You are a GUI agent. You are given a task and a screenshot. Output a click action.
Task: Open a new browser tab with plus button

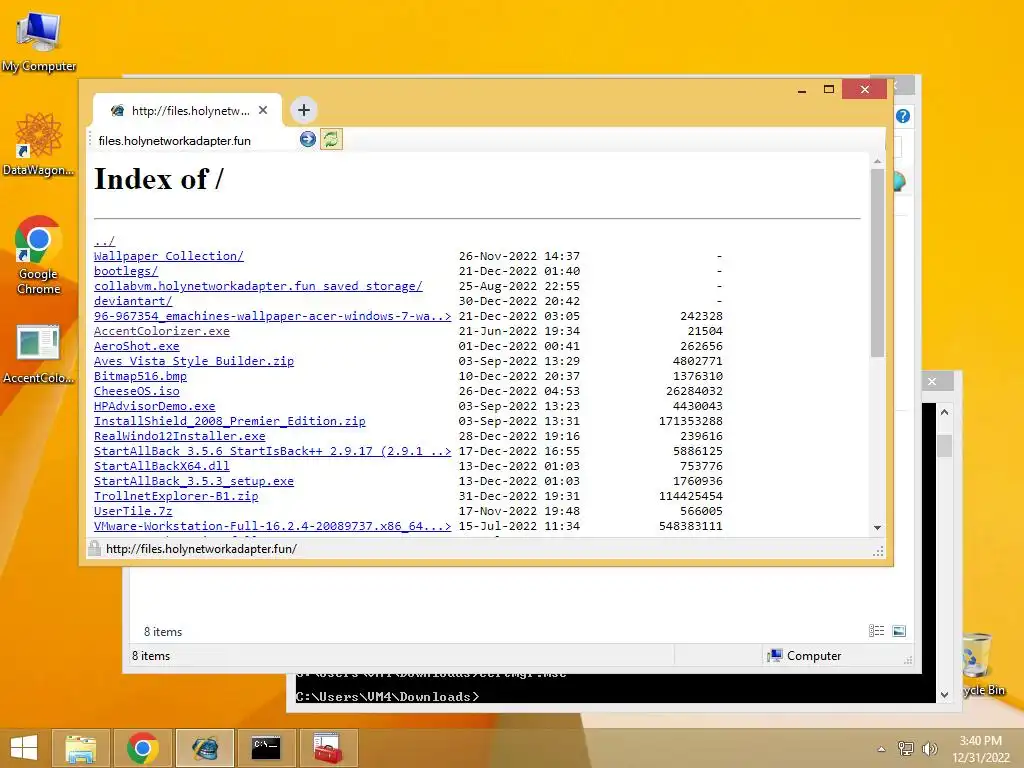coord(304,110)
